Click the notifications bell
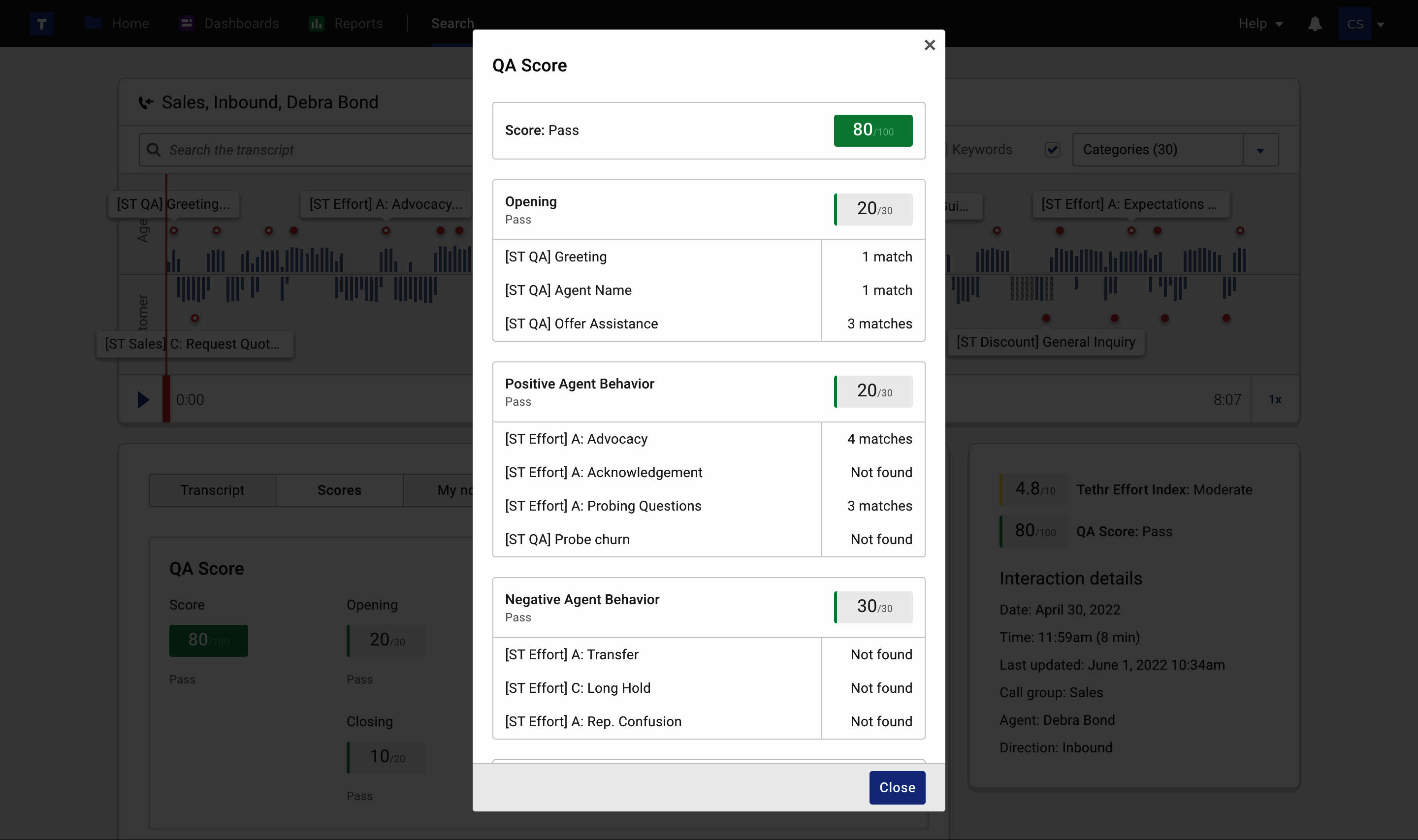 coord(1315,23)
